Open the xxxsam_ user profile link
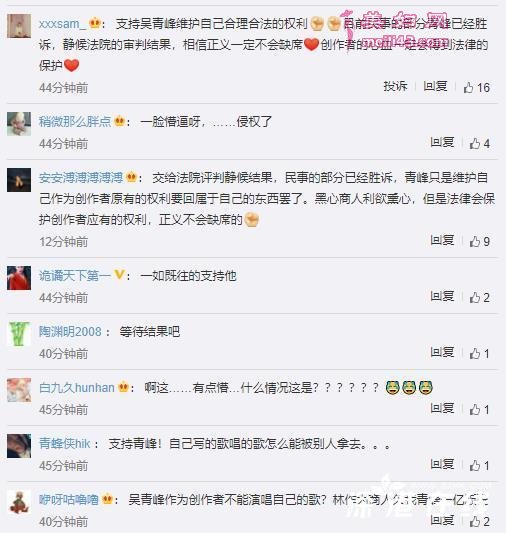 point(61,24)
